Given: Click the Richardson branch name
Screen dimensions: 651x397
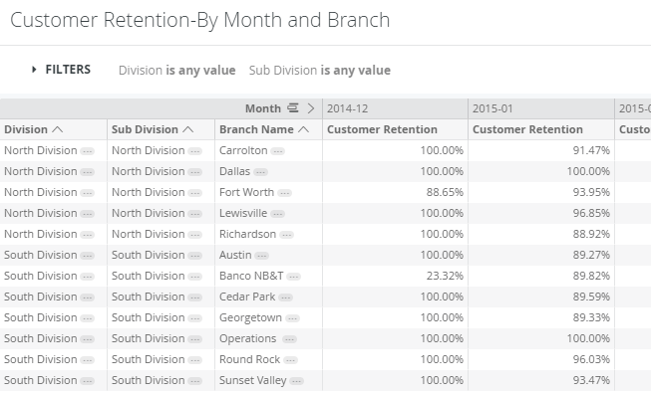Looking at the screenshot, I should click(x=248, y=234).
